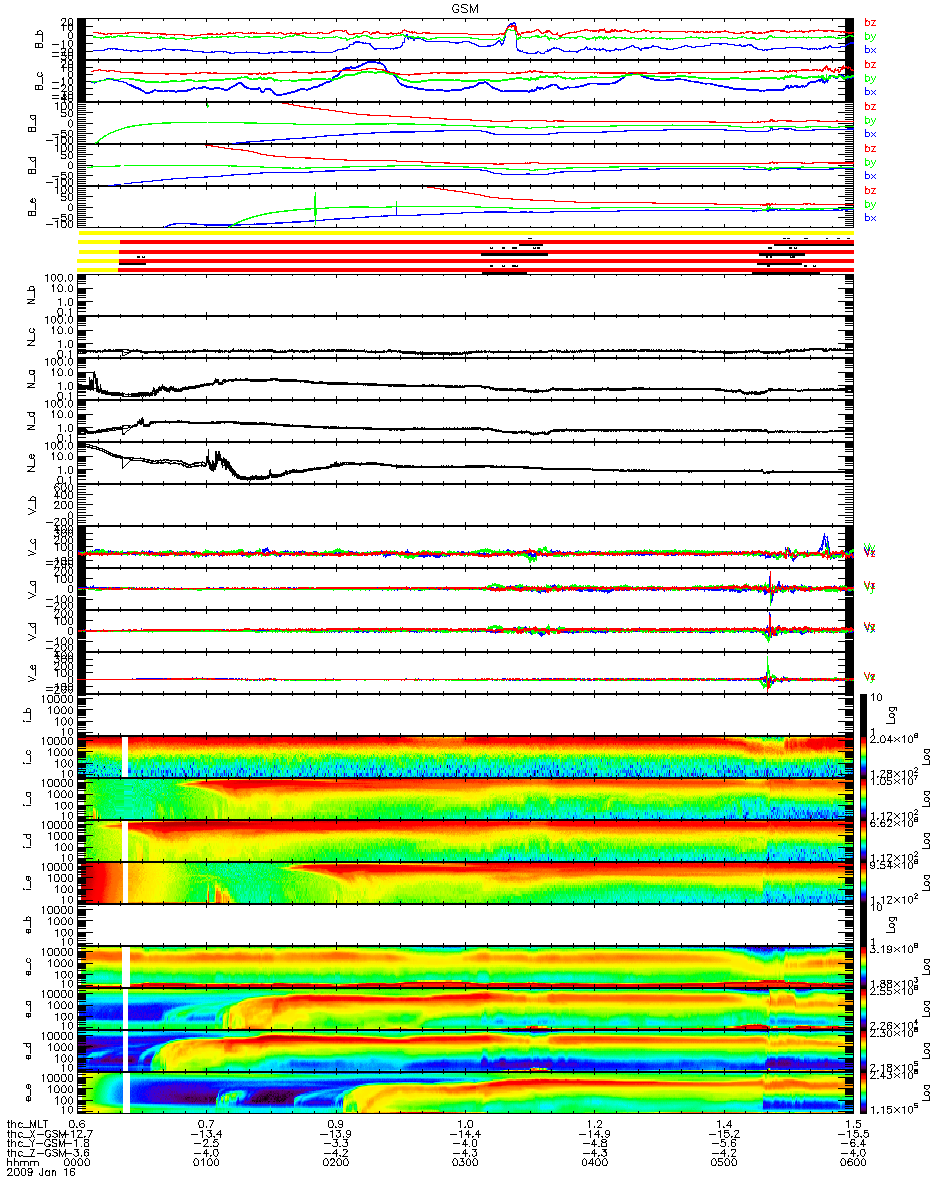
Task: Click the color scale bar of the e_c panel
Action: pos(865,967)
